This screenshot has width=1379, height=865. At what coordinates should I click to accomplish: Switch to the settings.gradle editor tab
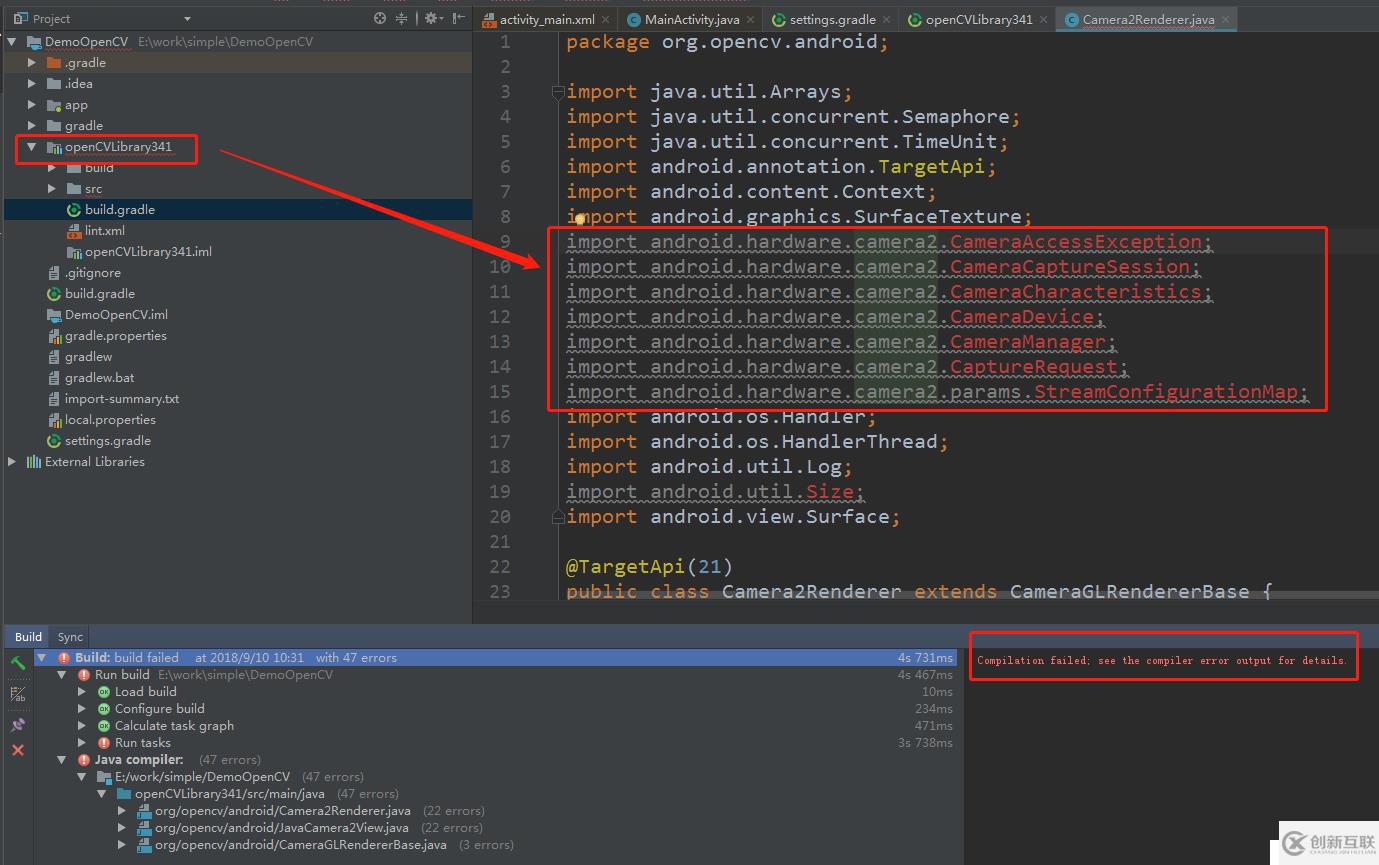coord(831,20)
